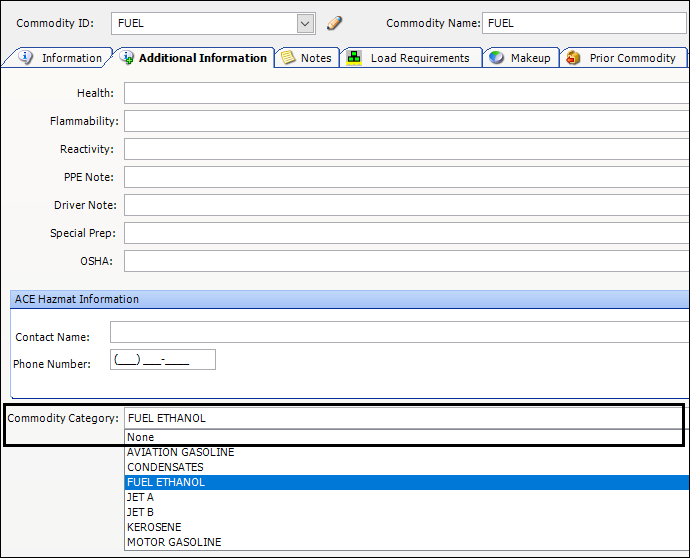
Task: Open the Information tab
Action: [60, 58]
